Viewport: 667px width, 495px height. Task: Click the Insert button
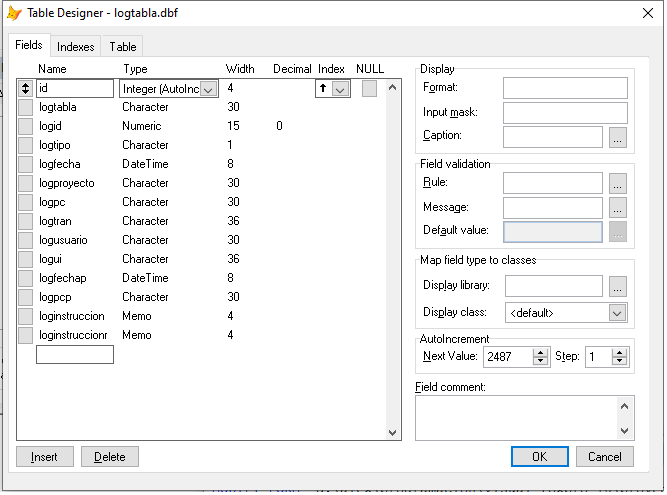44,457
